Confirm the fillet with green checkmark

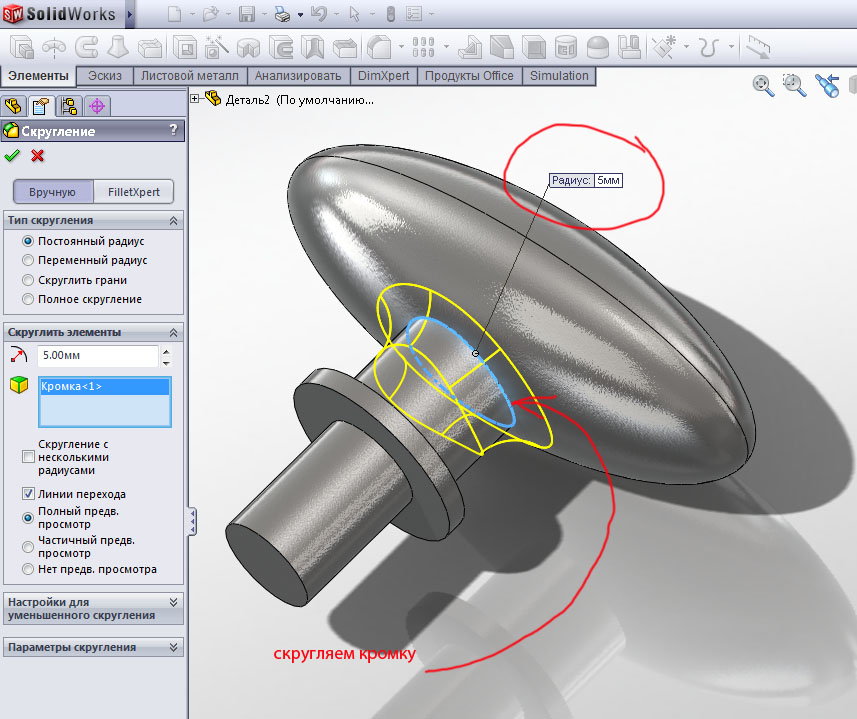12,155
